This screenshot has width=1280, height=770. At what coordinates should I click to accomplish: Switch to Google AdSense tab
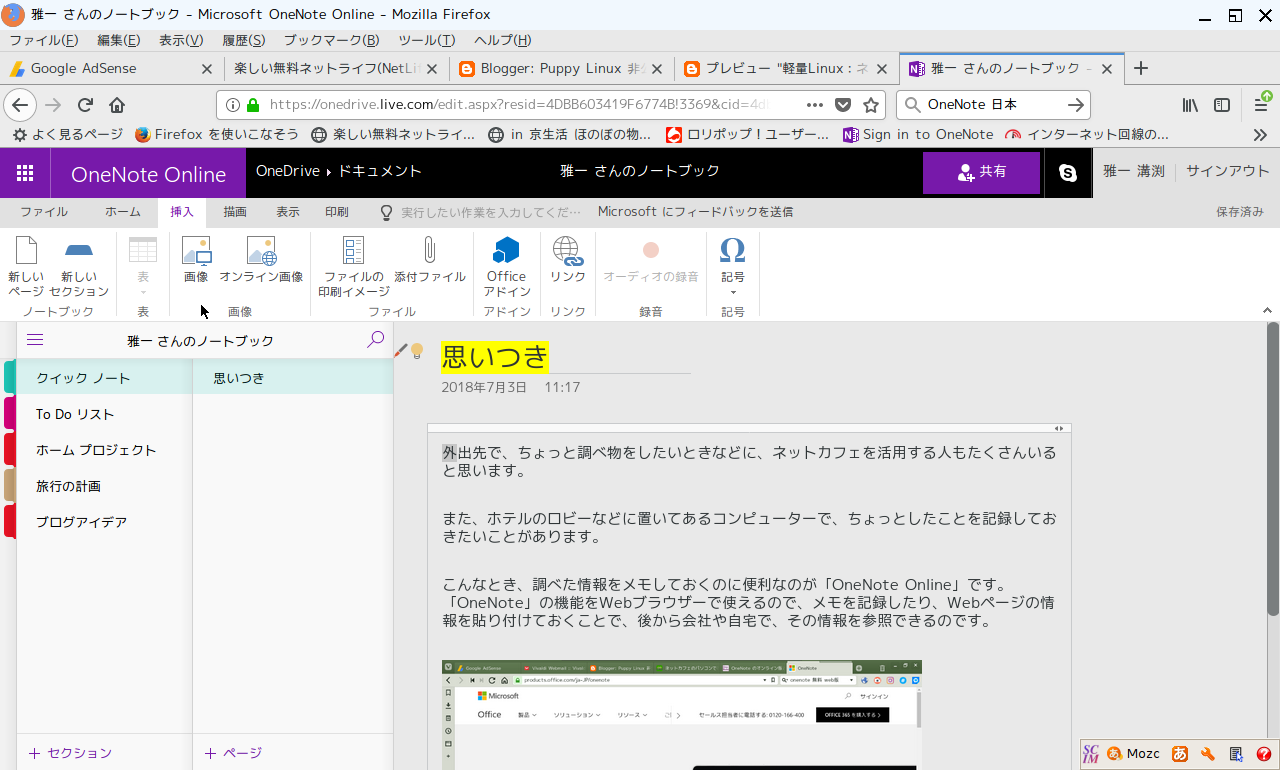coord(110,69)
